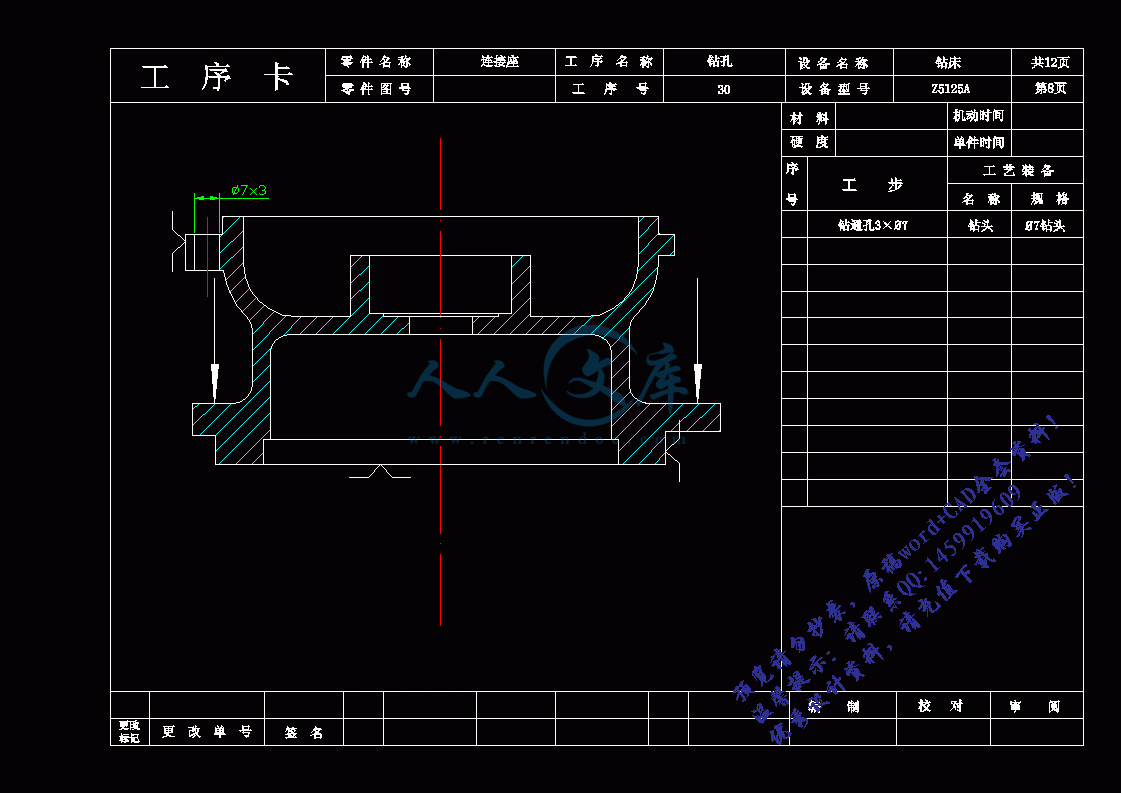The height and width of the screenshot is (793, 1121).
Task: Select the 机动时间 label cell
Action: [x=979, y=117]
